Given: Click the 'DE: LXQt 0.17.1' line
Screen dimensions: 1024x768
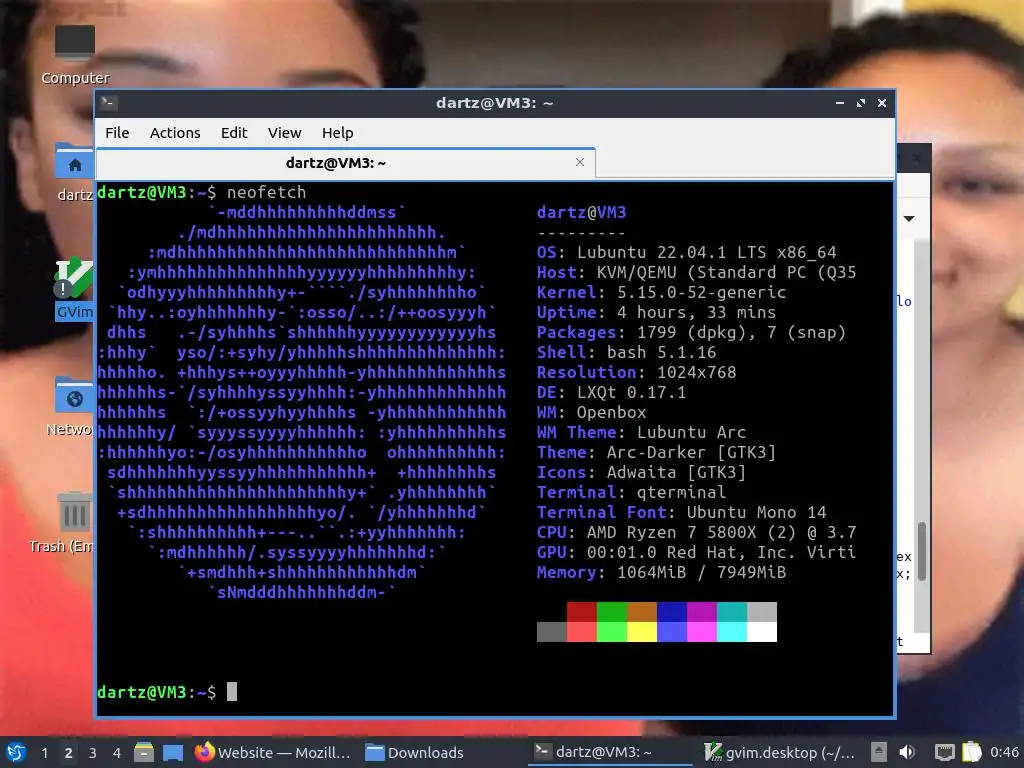Looking at the screenshot, I should [x=611, y=392].
